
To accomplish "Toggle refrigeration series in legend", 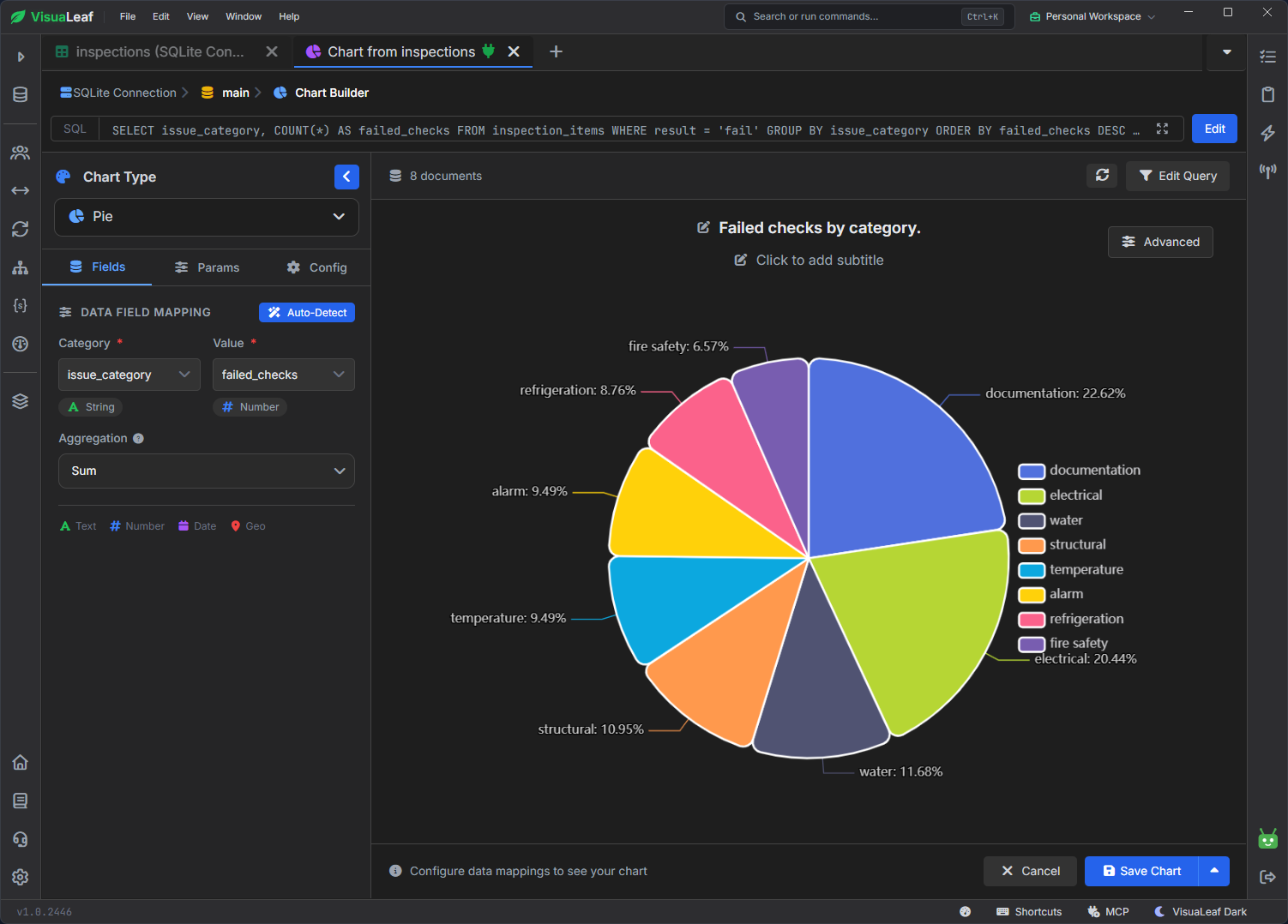I will (1071, 619).
